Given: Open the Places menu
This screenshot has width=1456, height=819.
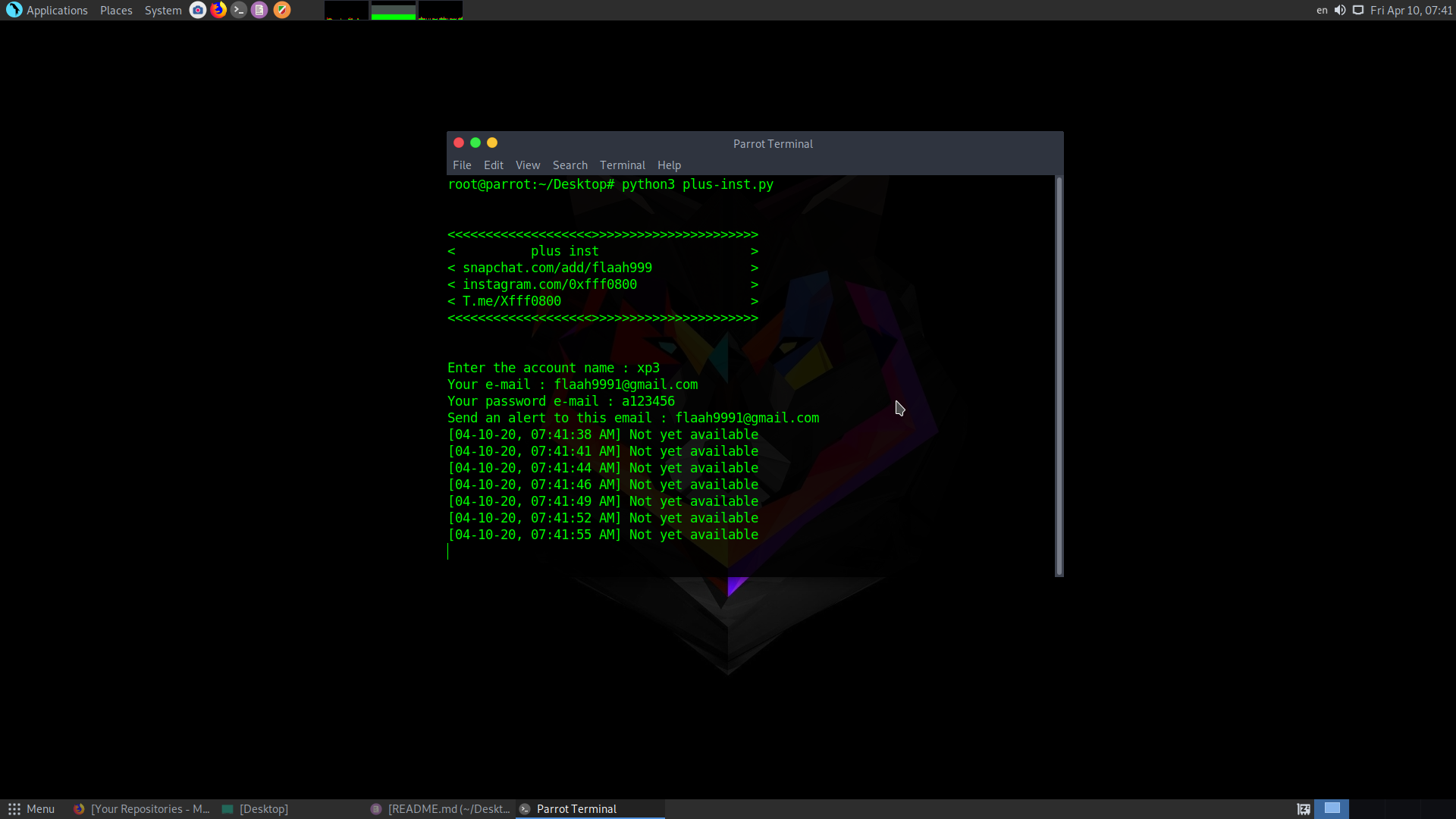Looking at the screenshot, I should [116, 10].
